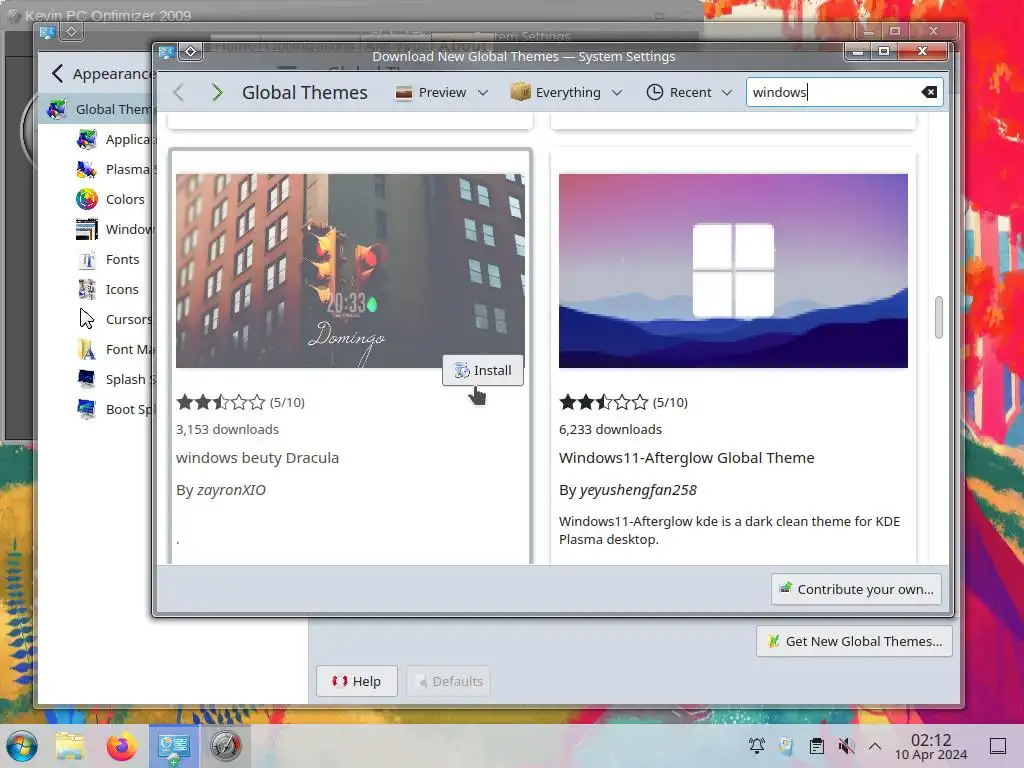Go forward with the green arrow
The width and height of the screenshot is (1024, 768).
pyautogui.click(x=217, y=92)
